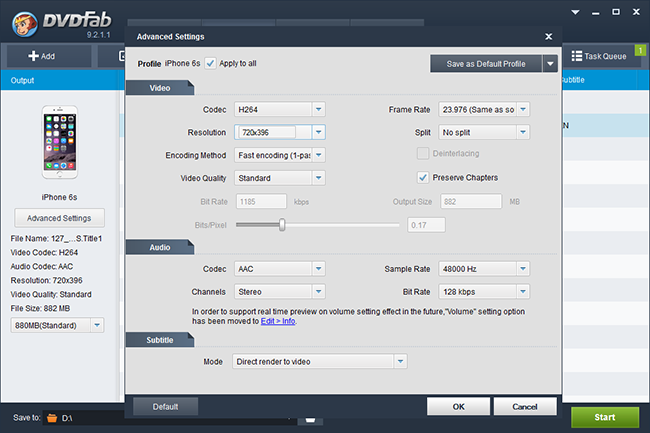Click the Add plus icon
Image resolution: width=650 pixels, height=433 pixels.
[33, 56]
